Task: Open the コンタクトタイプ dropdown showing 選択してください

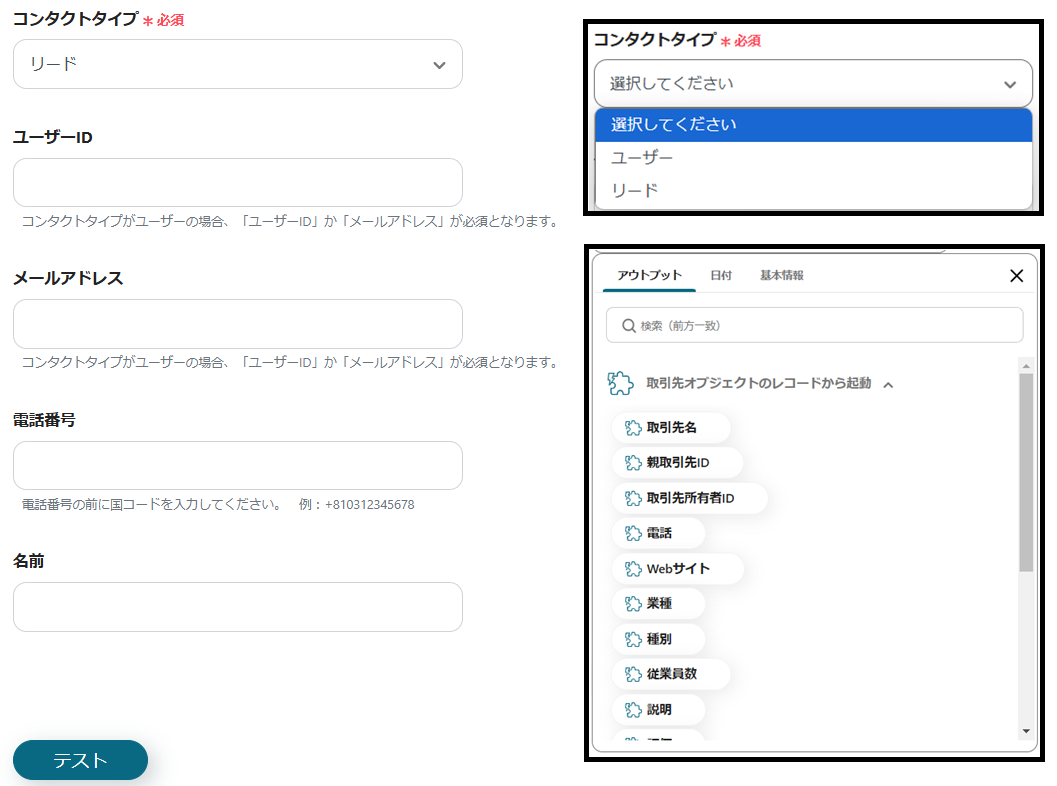Action: [812, 84]
